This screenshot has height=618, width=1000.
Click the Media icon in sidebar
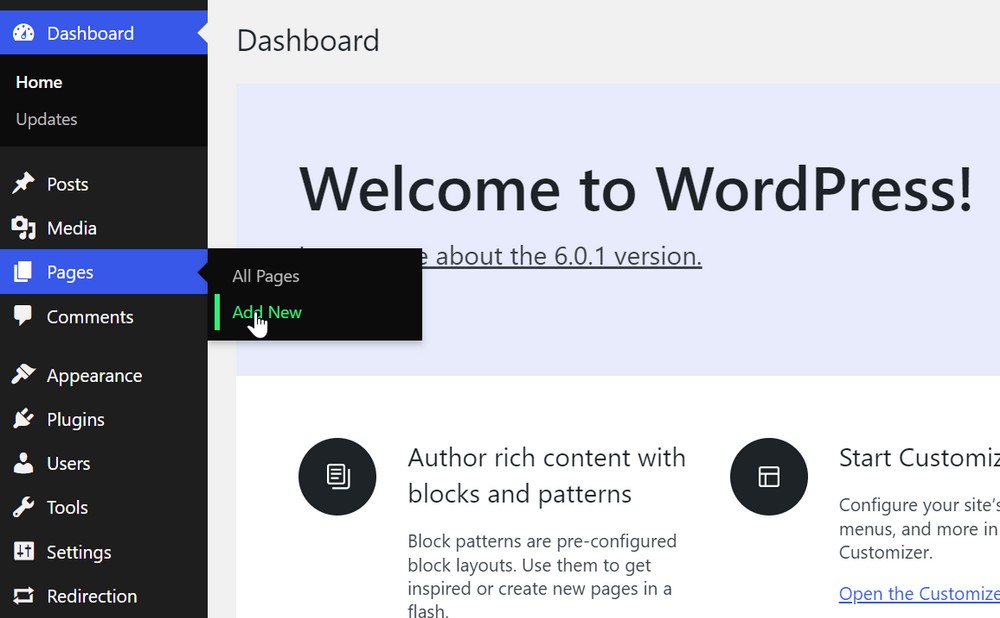tap(23, 228)
